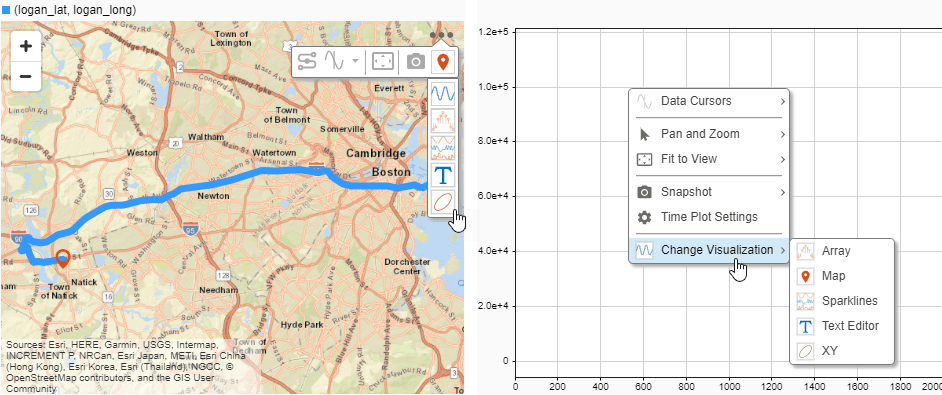
Task: Click the Array submenu icon
Action: 805,251
